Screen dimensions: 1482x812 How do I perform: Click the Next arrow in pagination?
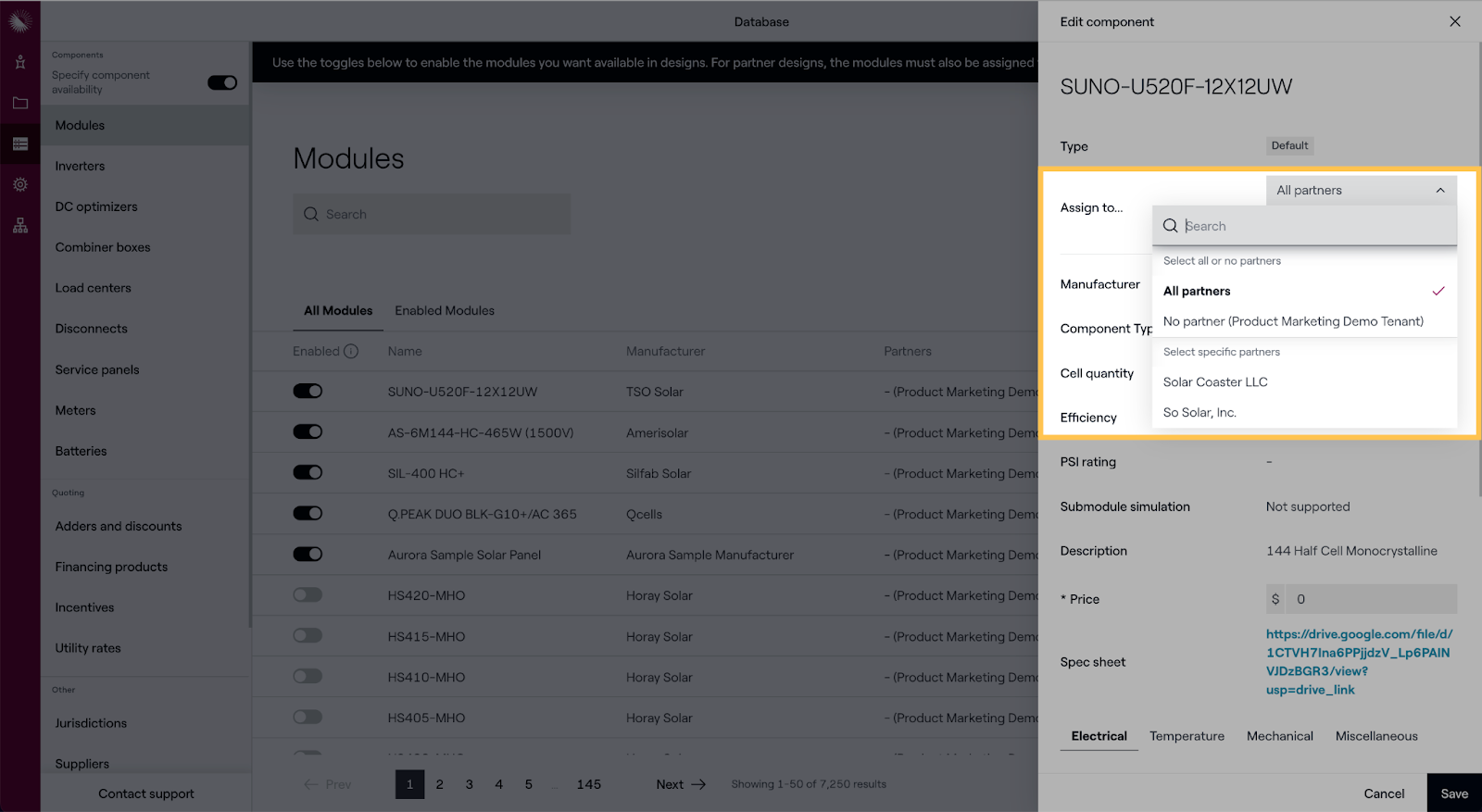pyautogui.click(x=698, y=784)
